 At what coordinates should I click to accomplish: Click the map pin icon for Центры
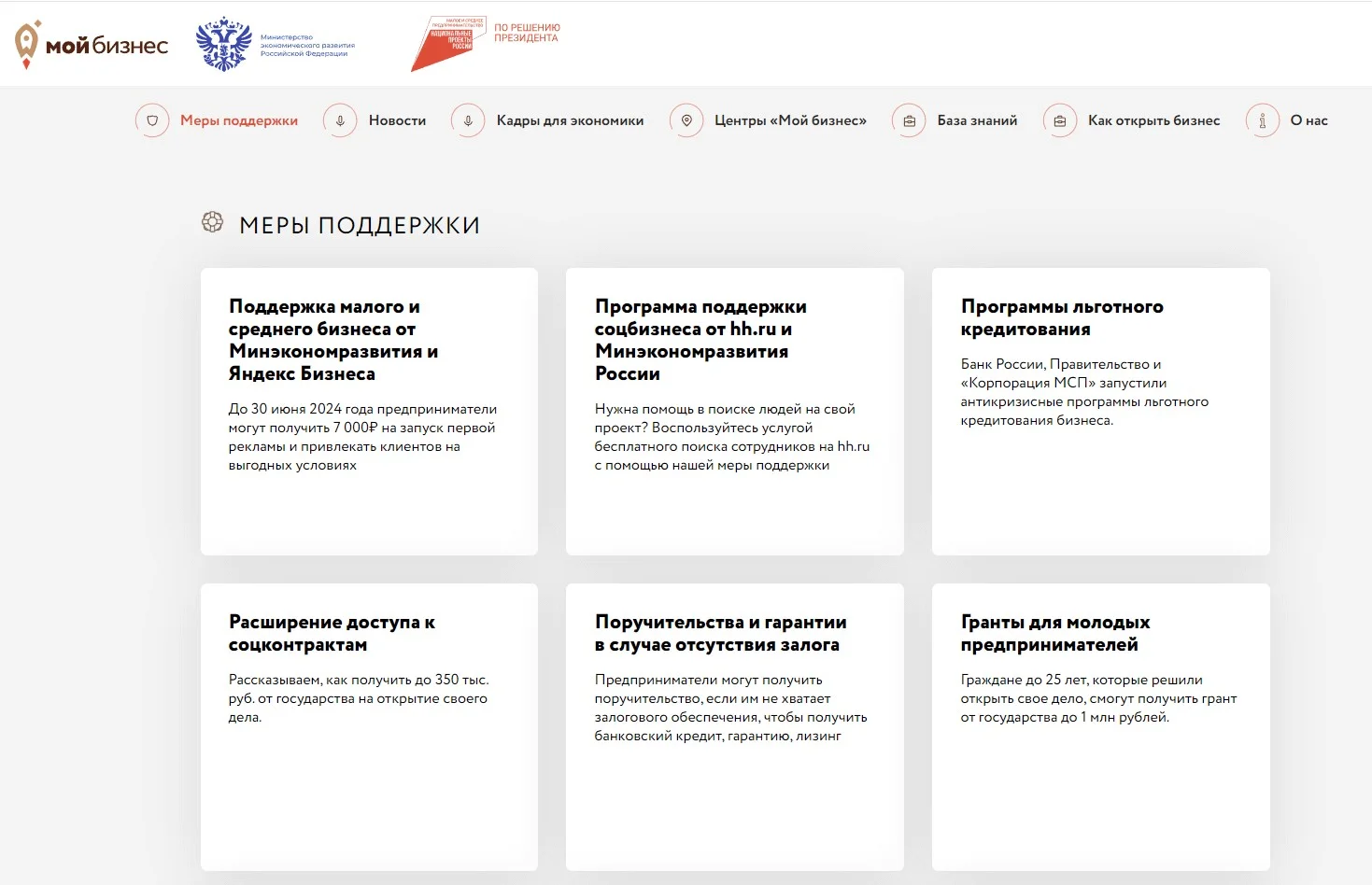686,120
